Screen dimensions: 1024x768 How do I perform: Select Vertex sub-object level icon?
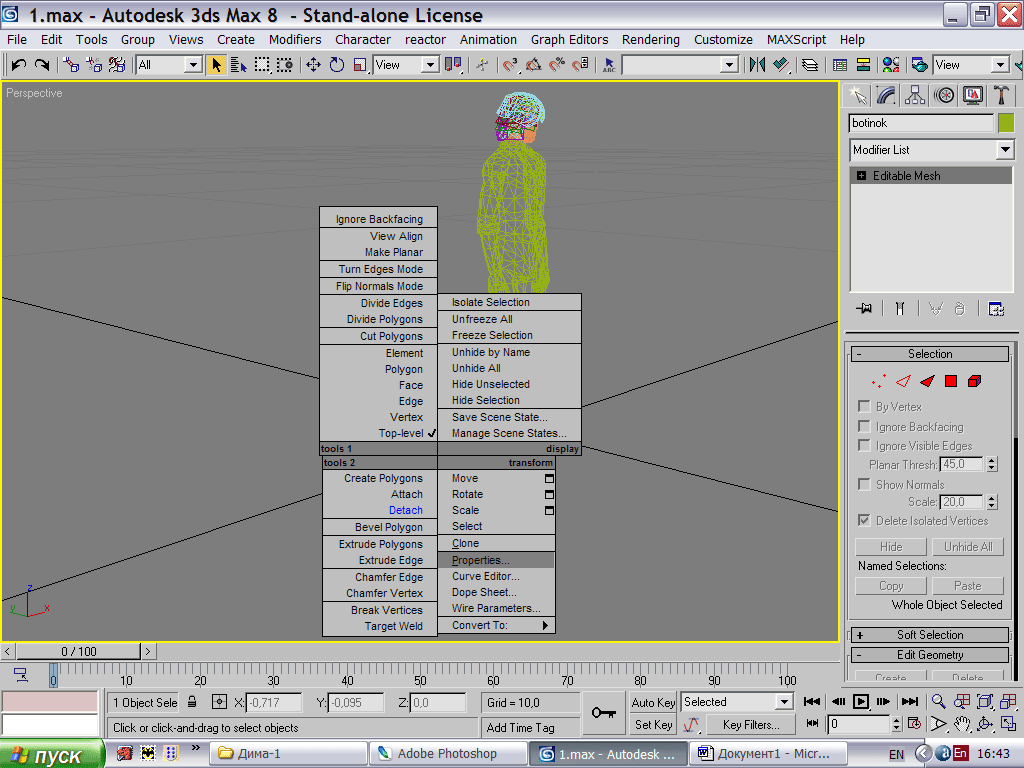coord(878,381)
